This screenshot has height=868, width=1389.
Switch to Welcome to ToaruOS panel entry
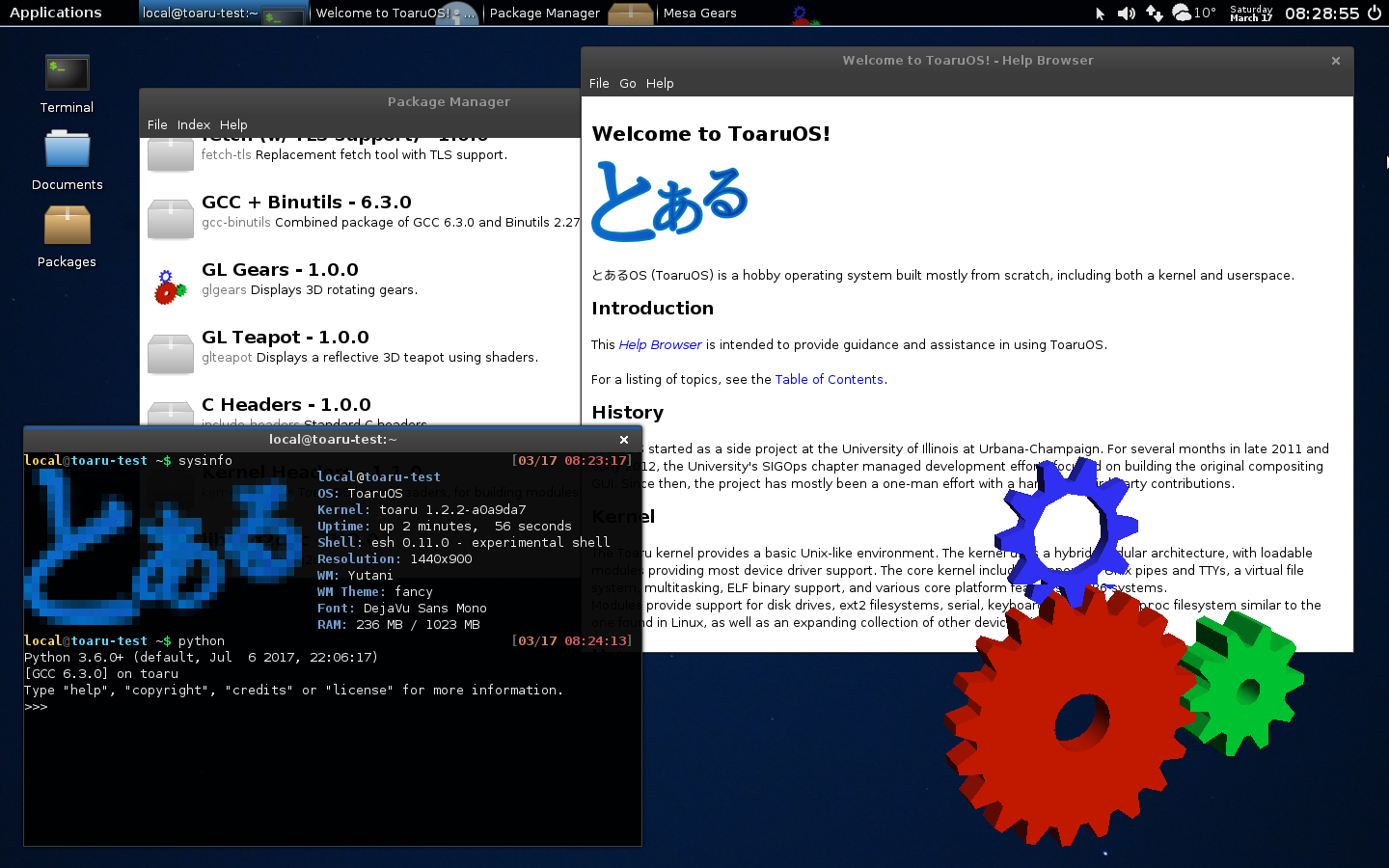395,14
